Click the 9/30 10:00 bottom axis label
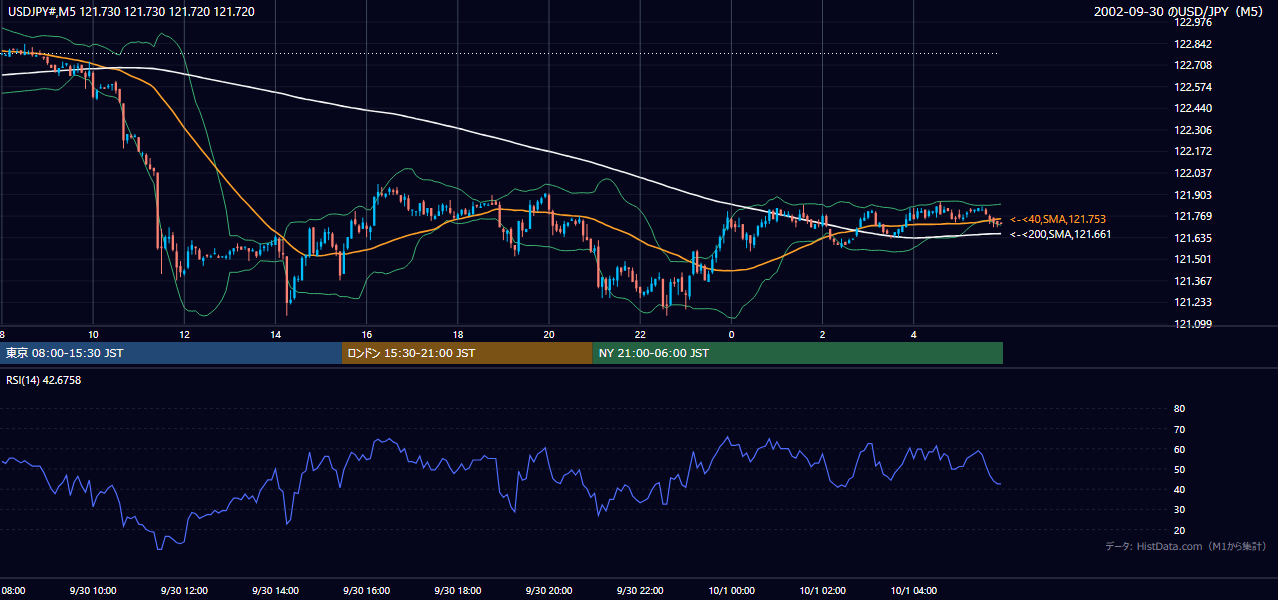This screenshot has width=1278, height=600. point(93,591)
